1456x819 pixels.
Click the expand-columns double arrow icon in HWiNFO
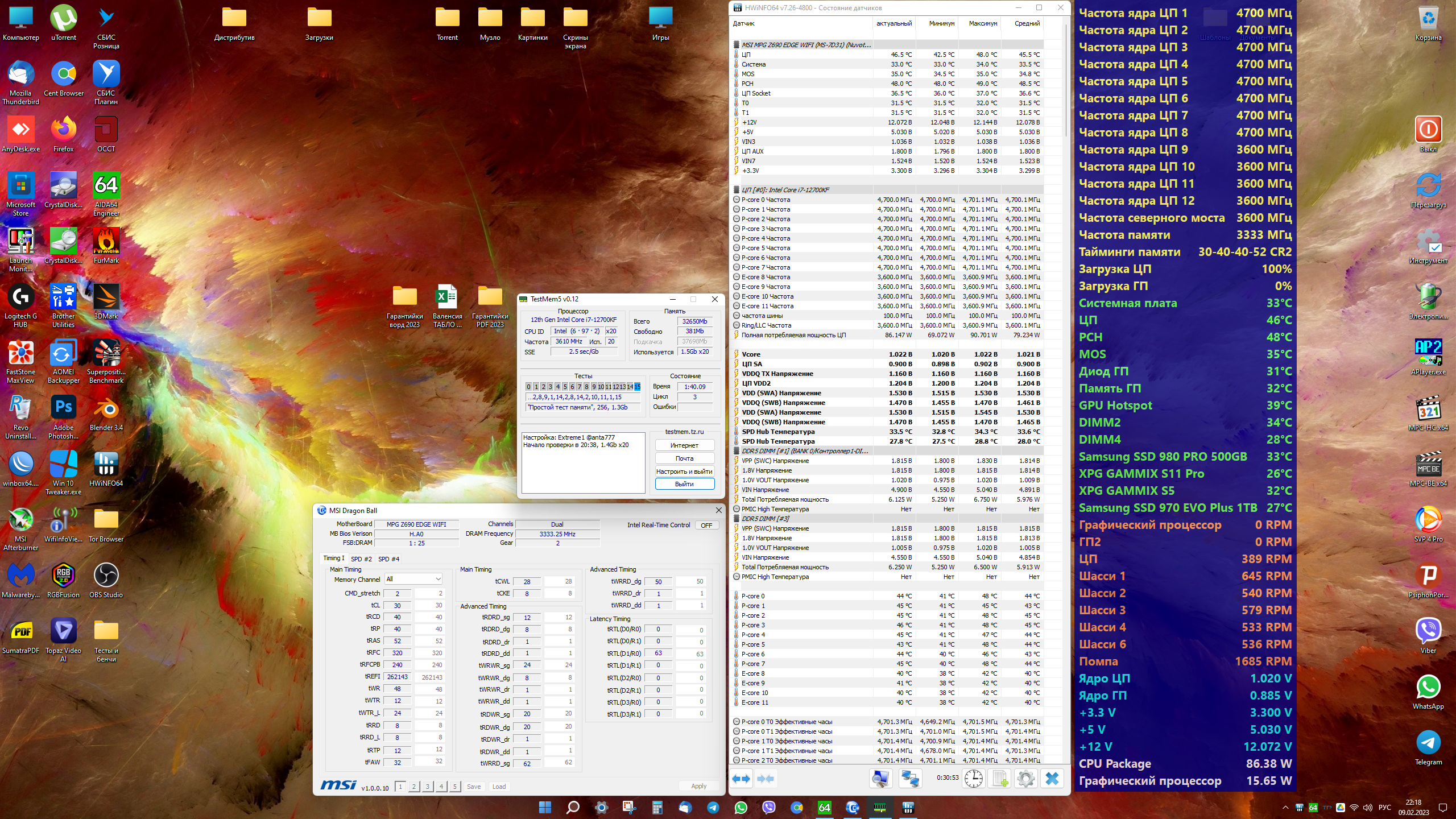tap(742, 779)
